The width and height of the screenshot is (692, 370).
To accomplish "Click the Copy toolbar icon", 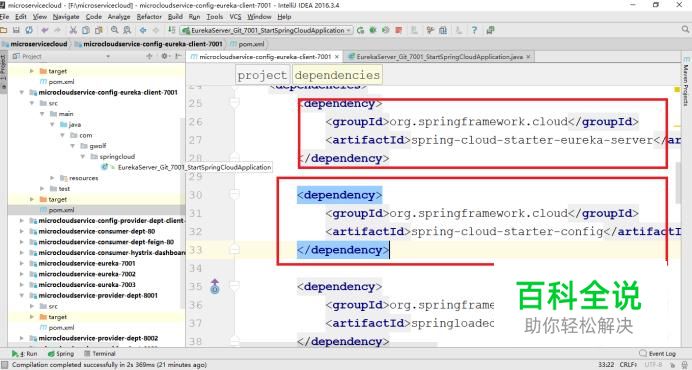I will pyautogui.click(x=86, y=30).
